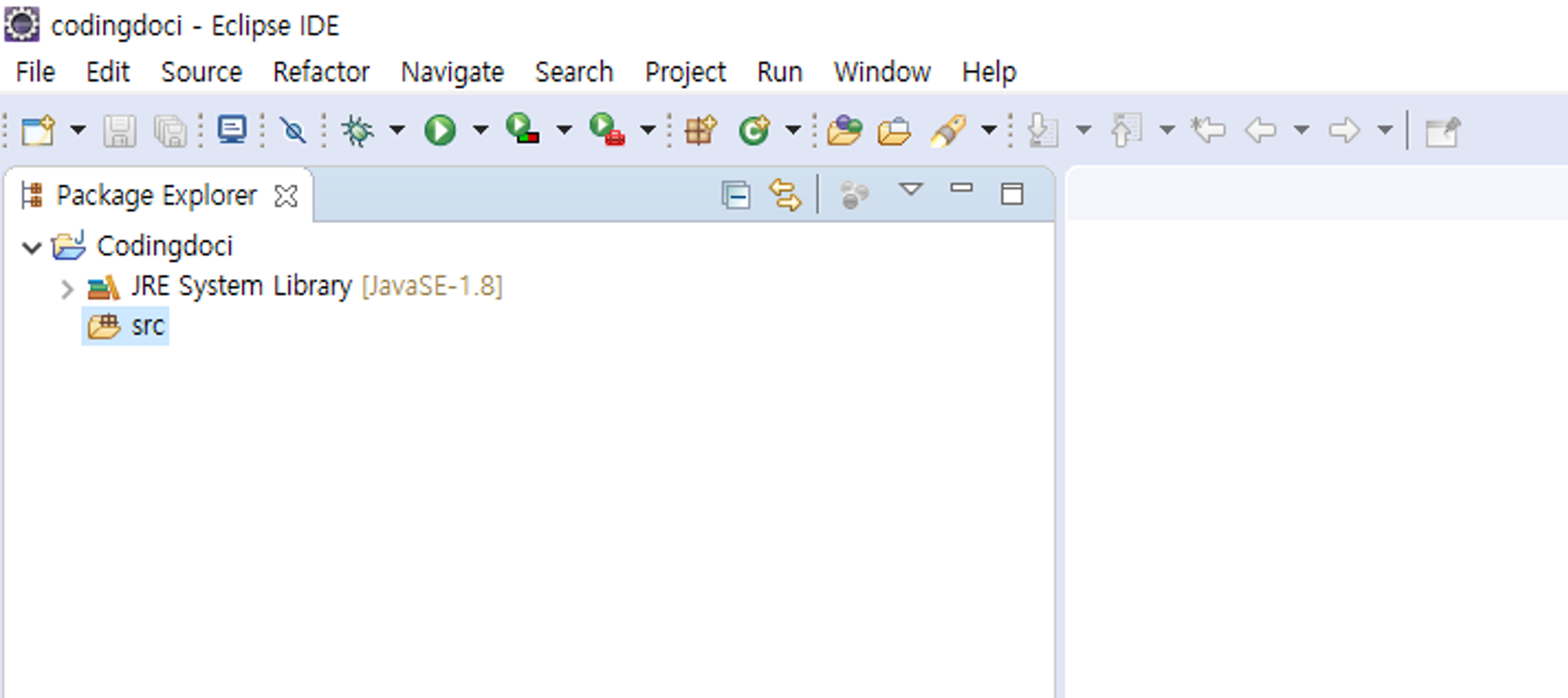Click the Save All toolbar icon

click(x=170, y=132)
